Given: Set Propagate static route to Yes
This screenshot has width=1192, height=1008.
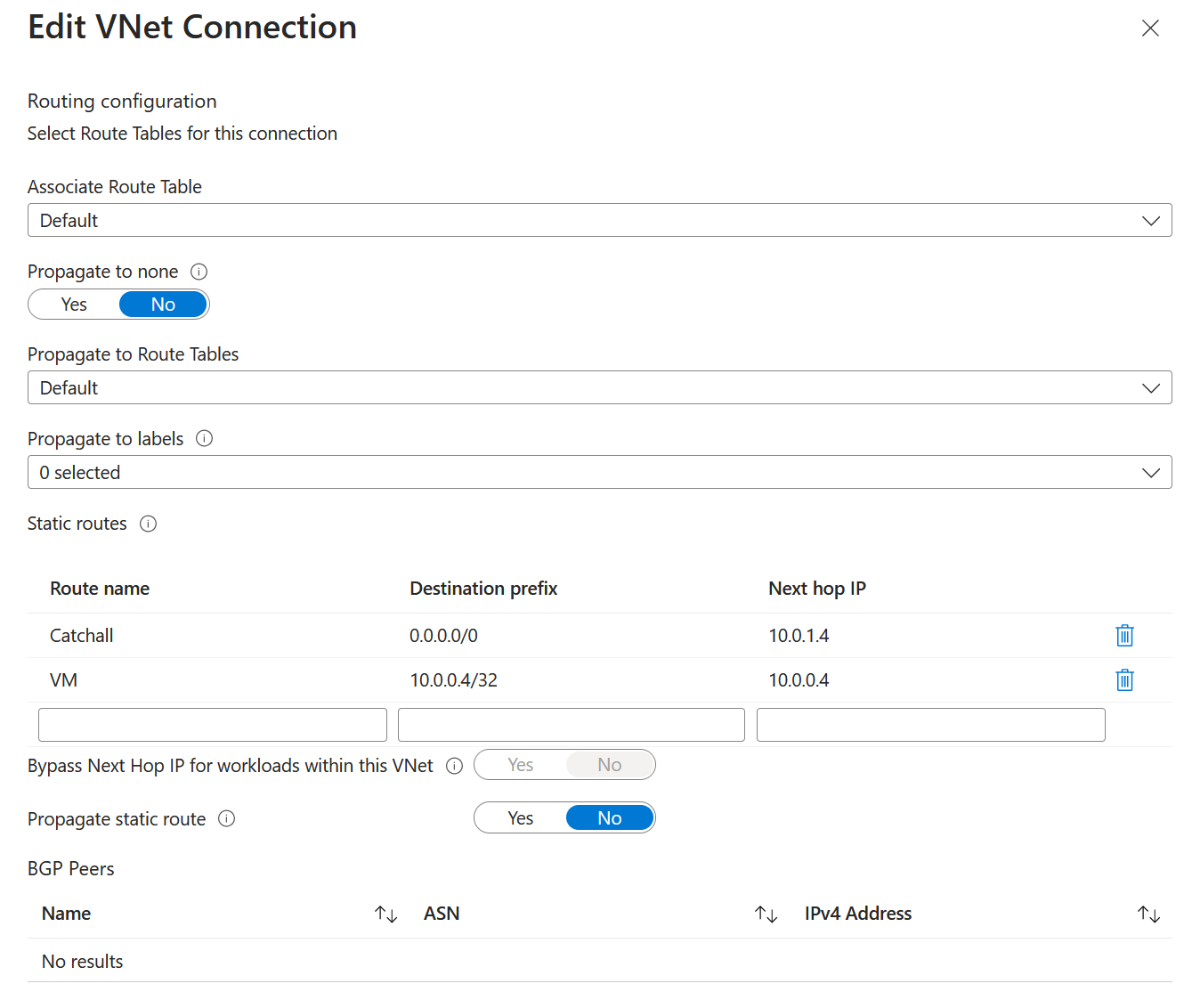Looking at the screenshot, I should (521, 818).
